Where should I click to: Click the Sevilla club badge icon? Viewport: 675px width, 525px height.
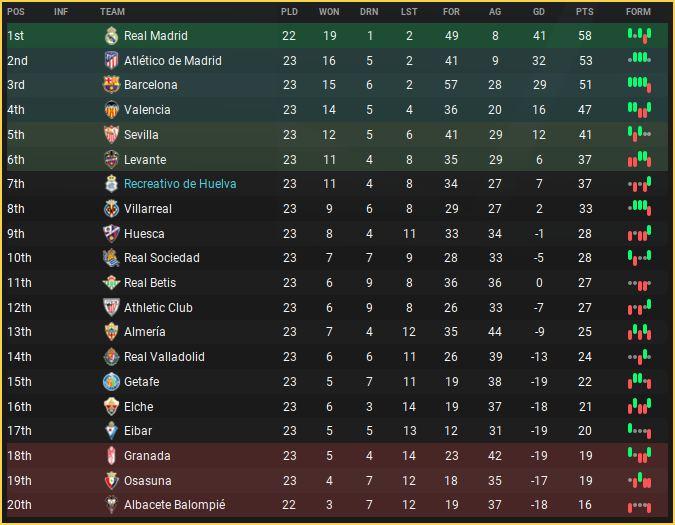[x=111, y=135]
